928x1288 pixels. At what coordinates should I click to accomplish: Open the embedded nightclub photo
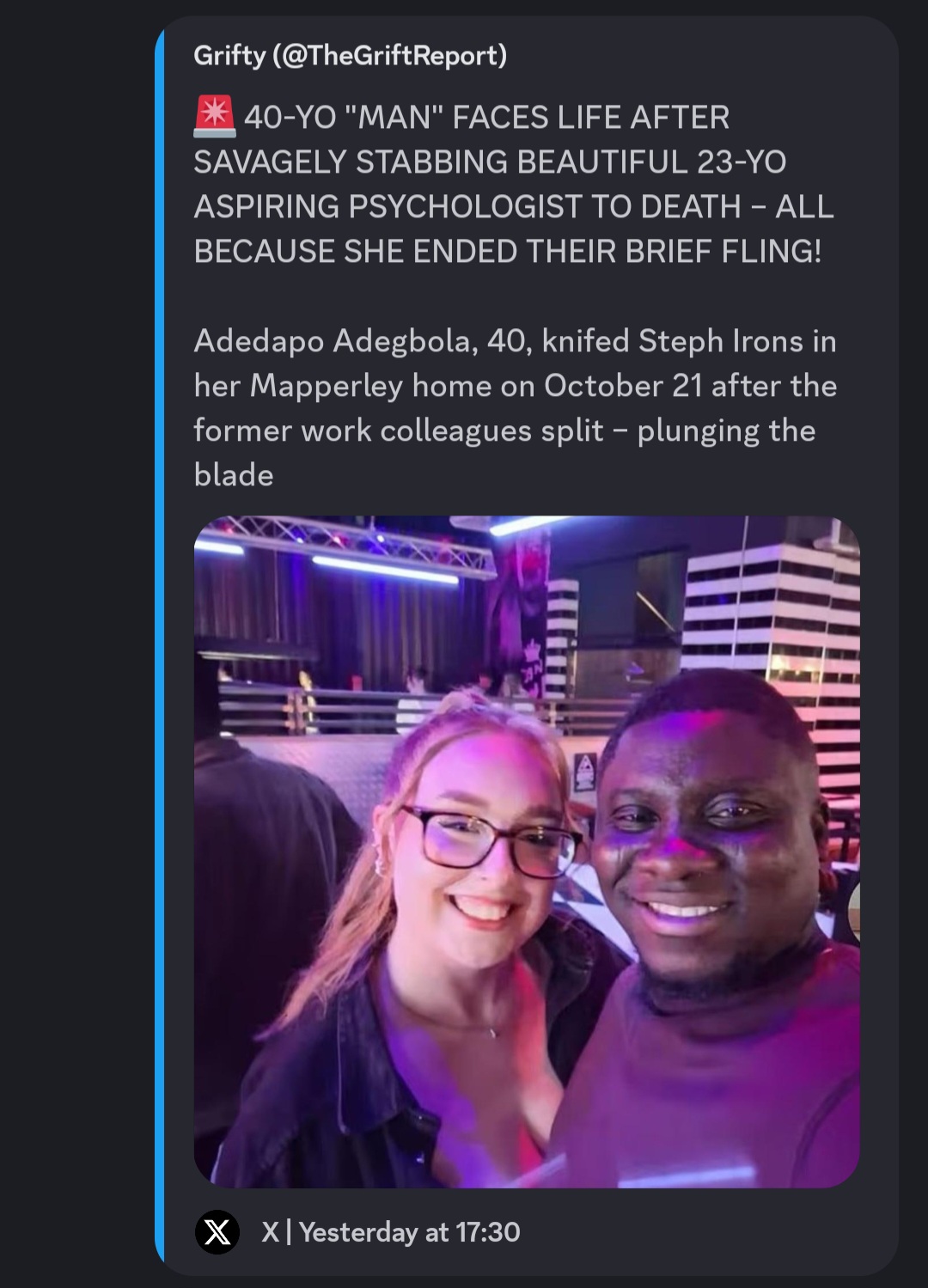click(x=527, y=852)
